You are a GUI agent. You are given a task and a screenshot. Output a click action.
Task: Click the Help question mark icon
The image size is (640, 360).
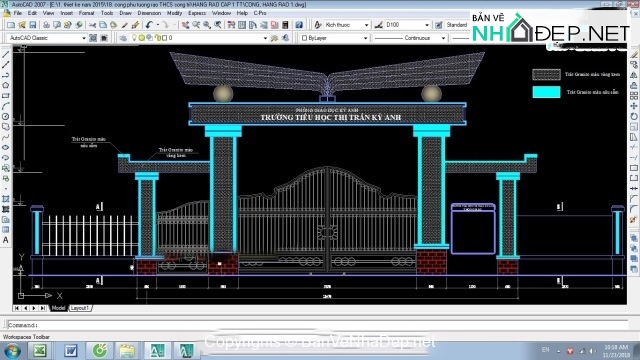coord(299,25)
